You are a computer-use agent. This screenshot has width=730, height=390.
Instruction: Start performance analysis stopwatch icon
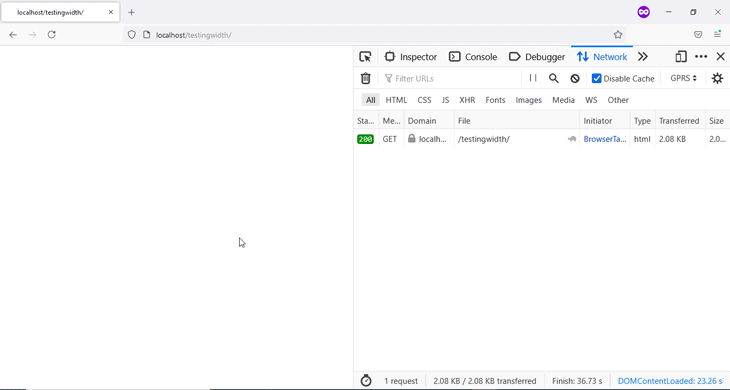(366, 381)
